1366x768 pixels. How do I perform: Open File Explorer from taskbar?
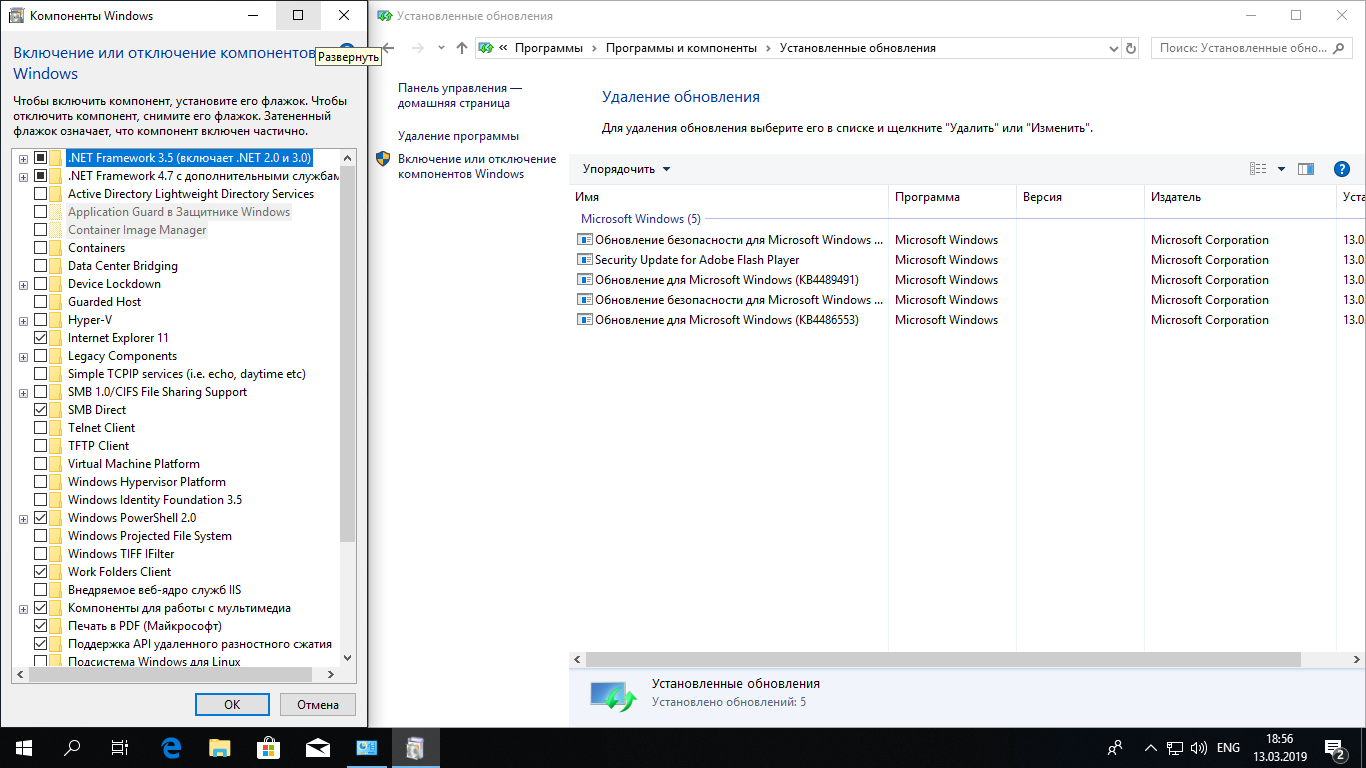click(220, 747)
